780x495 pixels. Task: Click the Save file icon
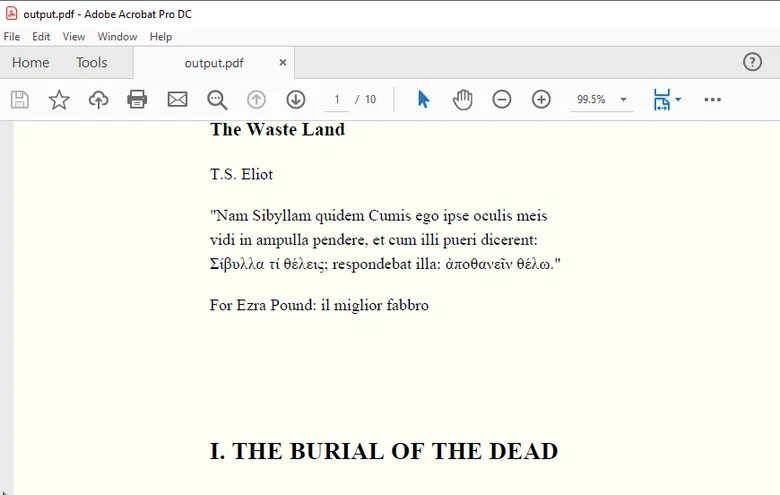pyautogui.click(x=20, y=99)
